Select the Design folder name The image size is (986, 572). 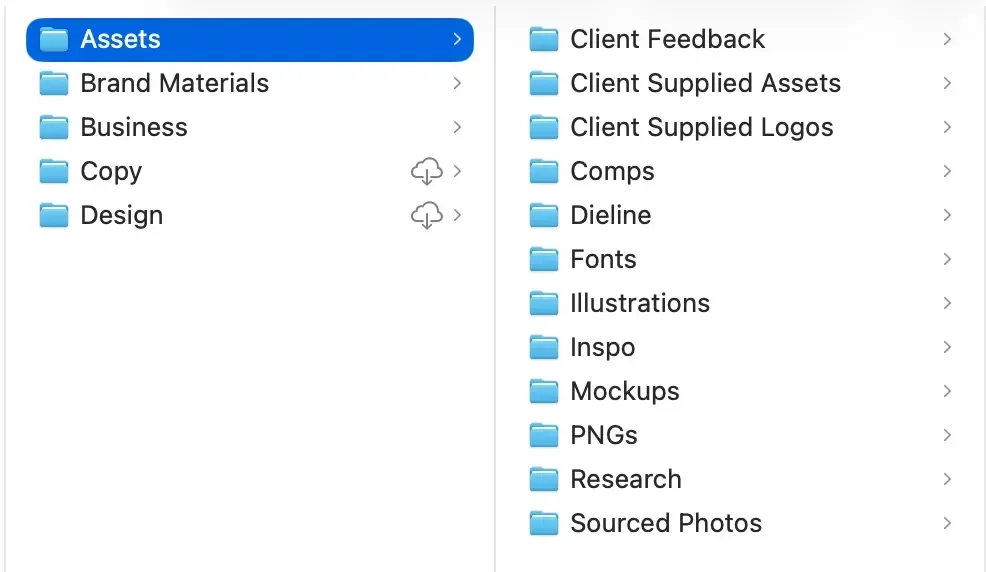[121, 216]
